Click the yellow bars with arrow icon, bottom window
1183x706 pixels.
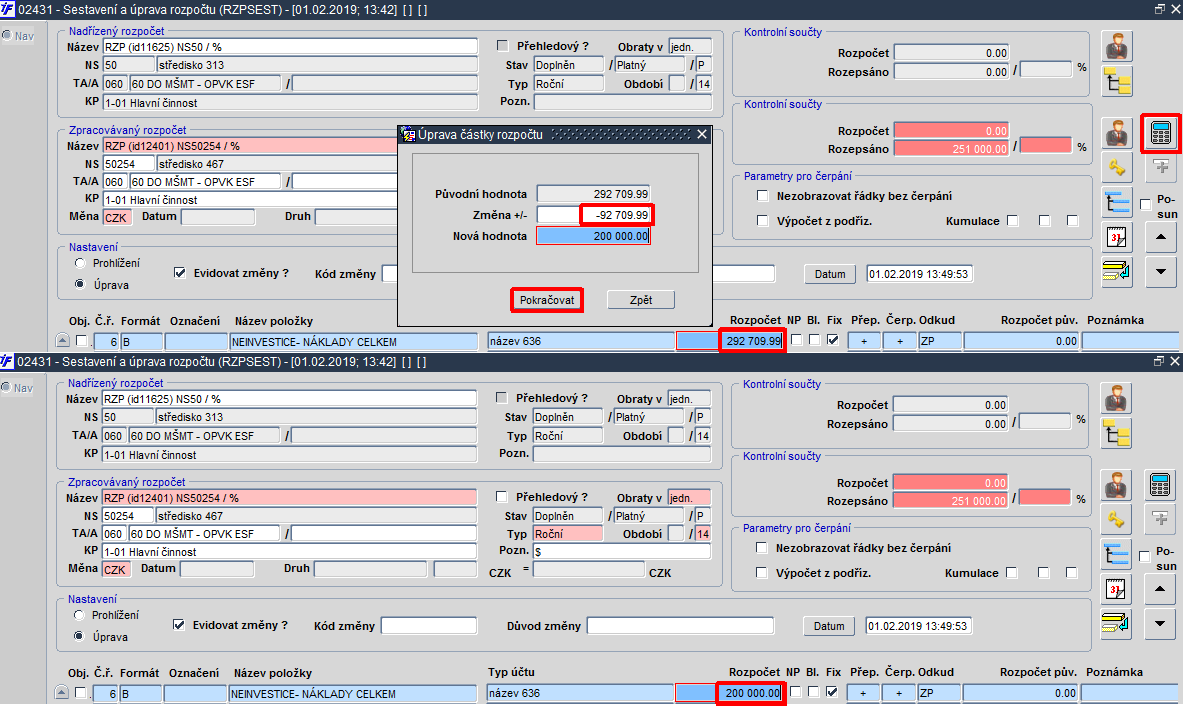(1116, 623)
